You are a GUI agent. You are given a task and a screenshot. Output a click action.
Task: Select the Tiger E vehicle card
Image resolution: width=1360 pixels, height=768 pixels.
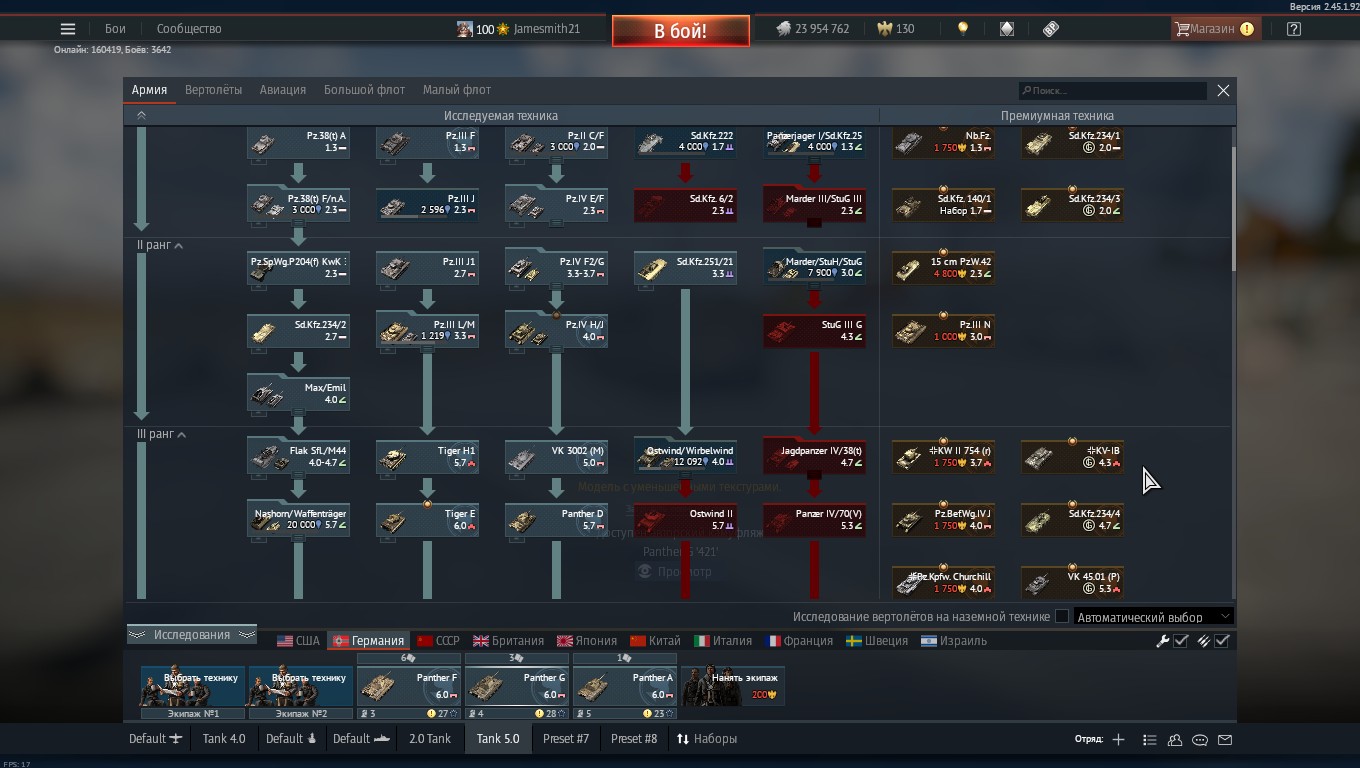click(x=427, y=520)
